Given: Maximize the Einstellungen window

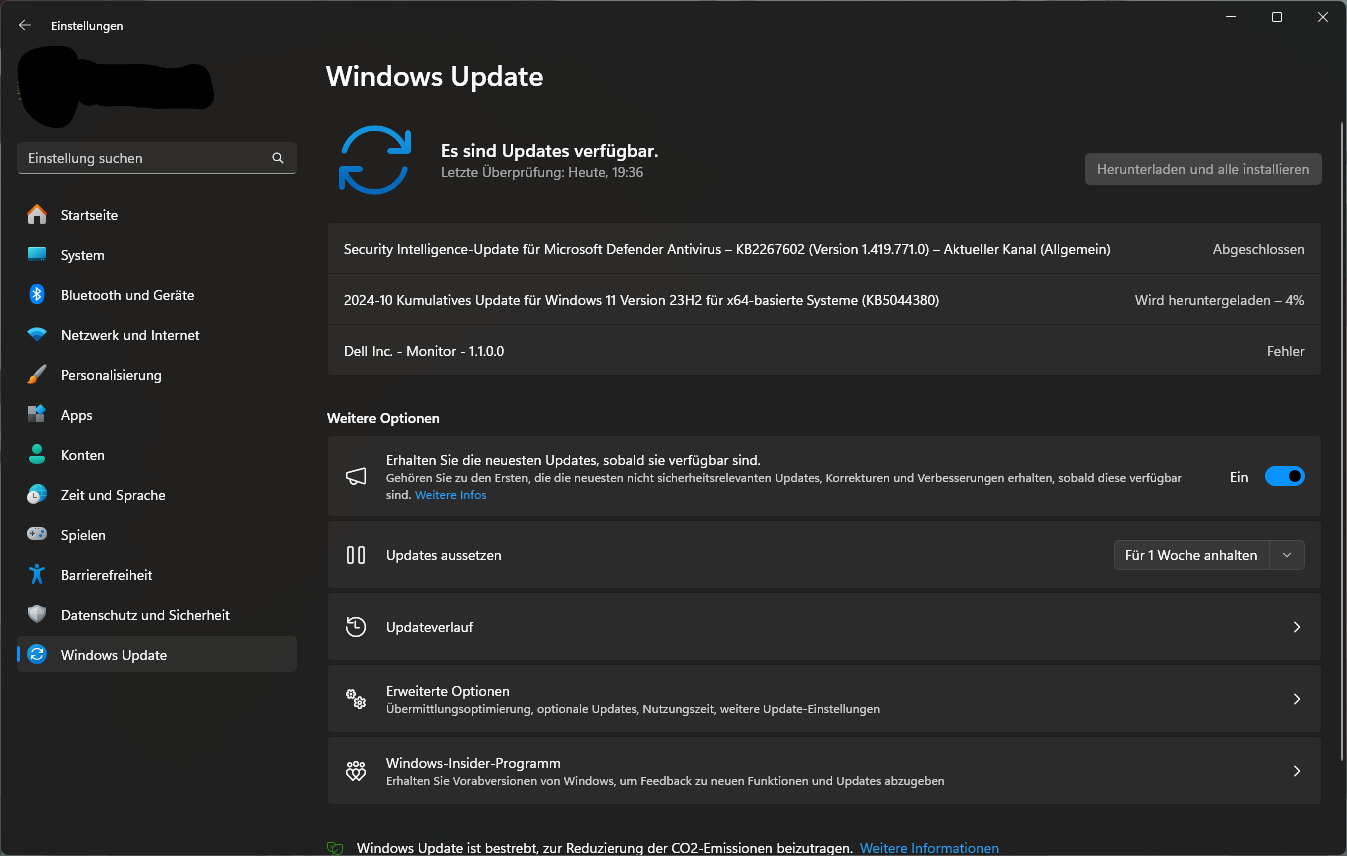Looking at the screenshot, I should pyautogui.click(x=1277, y=17).
